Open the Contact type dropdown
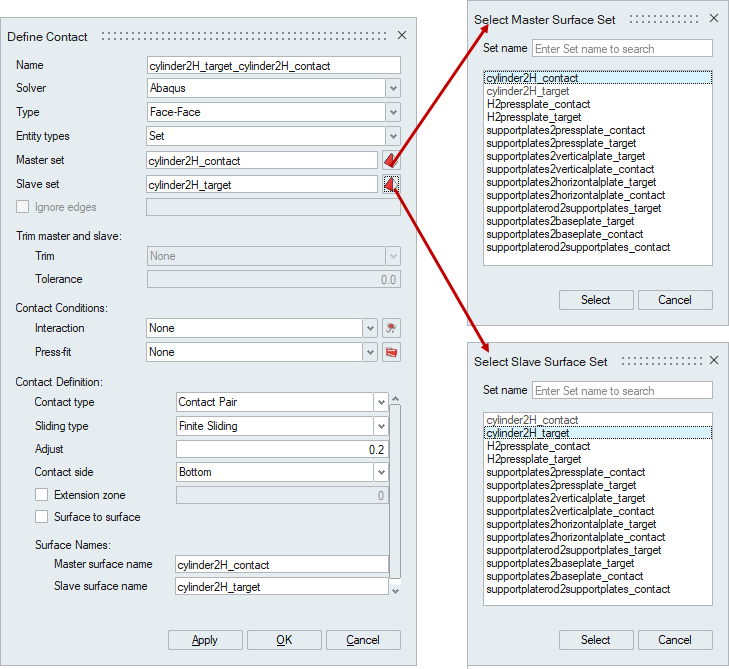The image size is (729, 669). [381, 402]
